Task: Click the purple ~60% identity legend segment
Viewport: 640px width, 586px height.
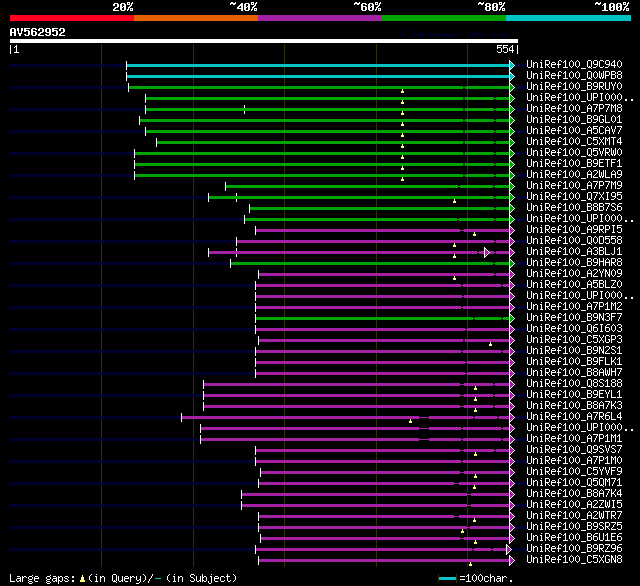Action: pyautogui.click(x=320, y=18)
